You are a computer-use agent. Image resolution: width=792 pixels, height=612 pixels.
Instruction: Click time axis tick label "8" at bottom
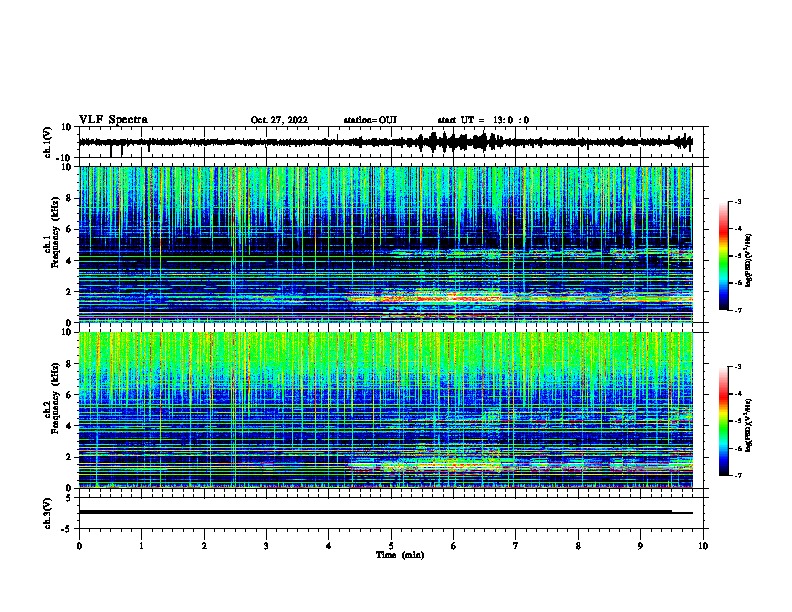[x=578, y=546]
